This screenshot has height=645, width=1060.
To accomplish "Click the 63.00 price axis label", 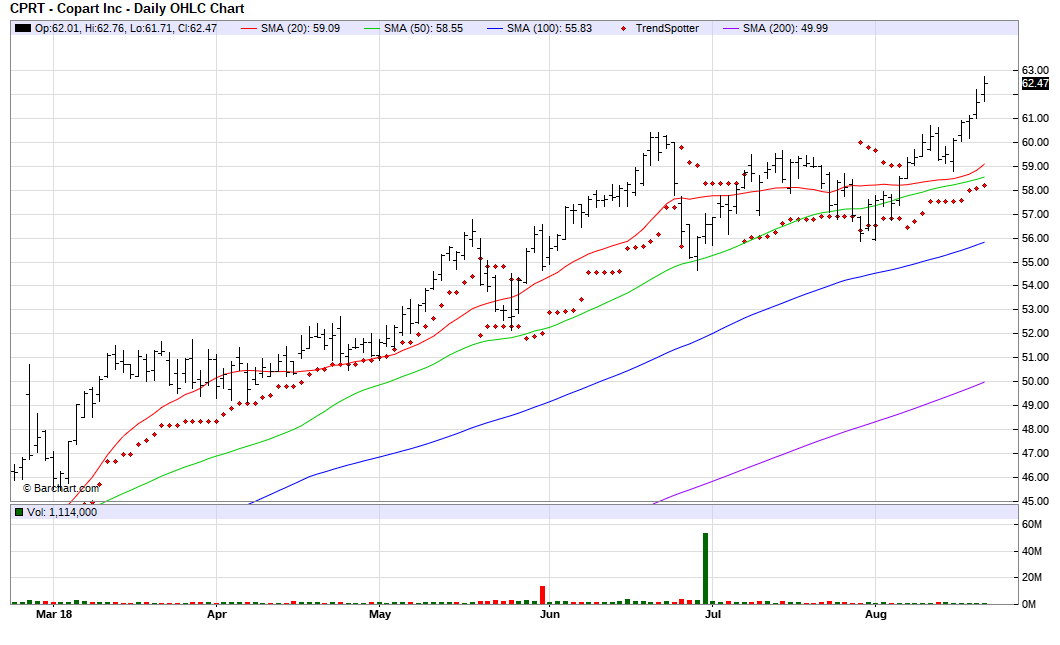I will [x=1035, y=70].
